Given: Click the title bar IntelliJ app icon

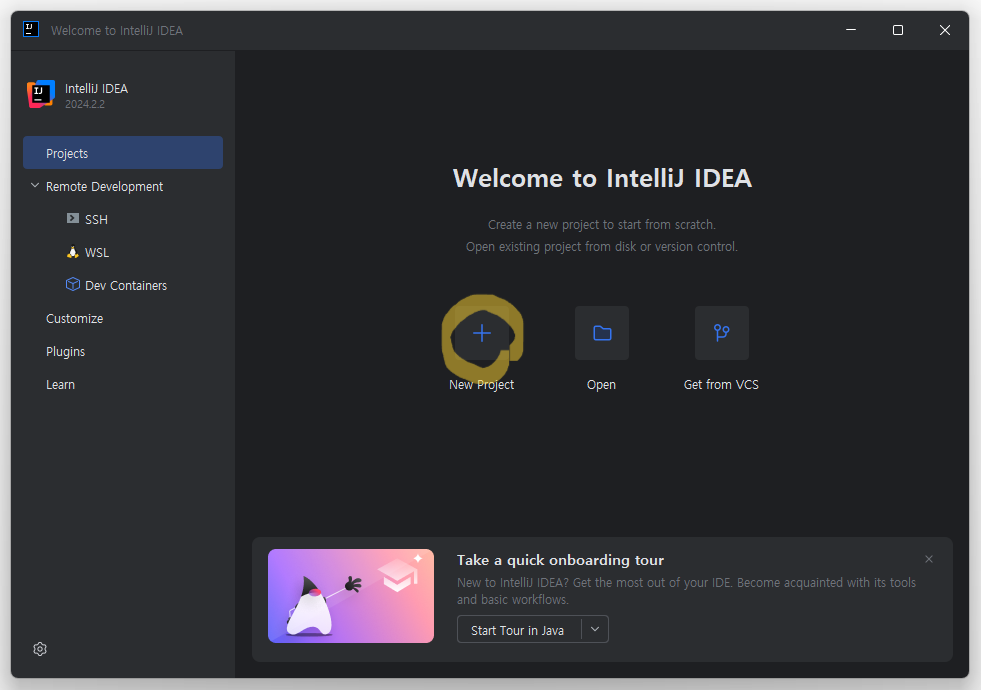Looking at the screenshot, I should [x=31, y=29].
